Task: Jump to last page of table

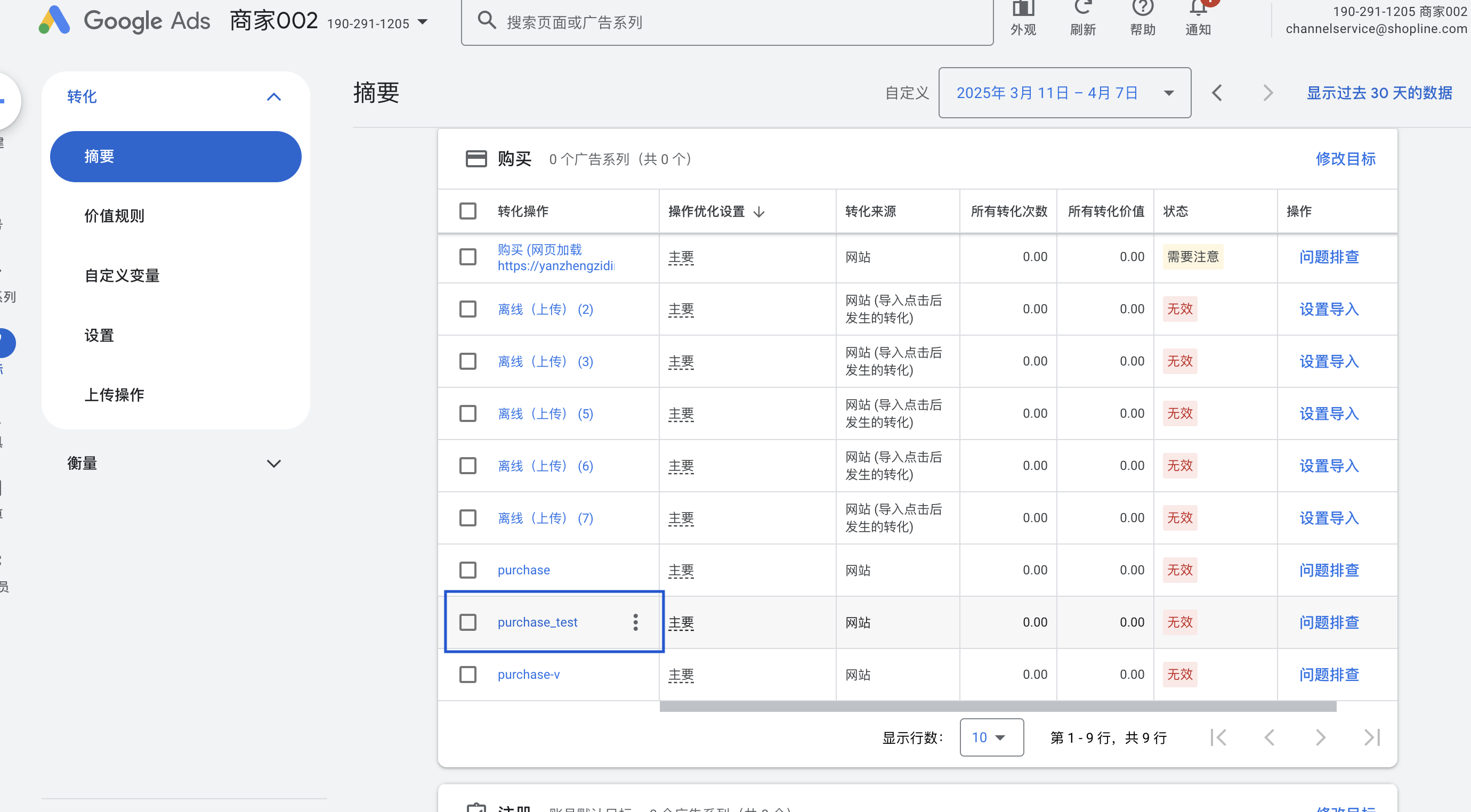Action: tap(1372, 737)
